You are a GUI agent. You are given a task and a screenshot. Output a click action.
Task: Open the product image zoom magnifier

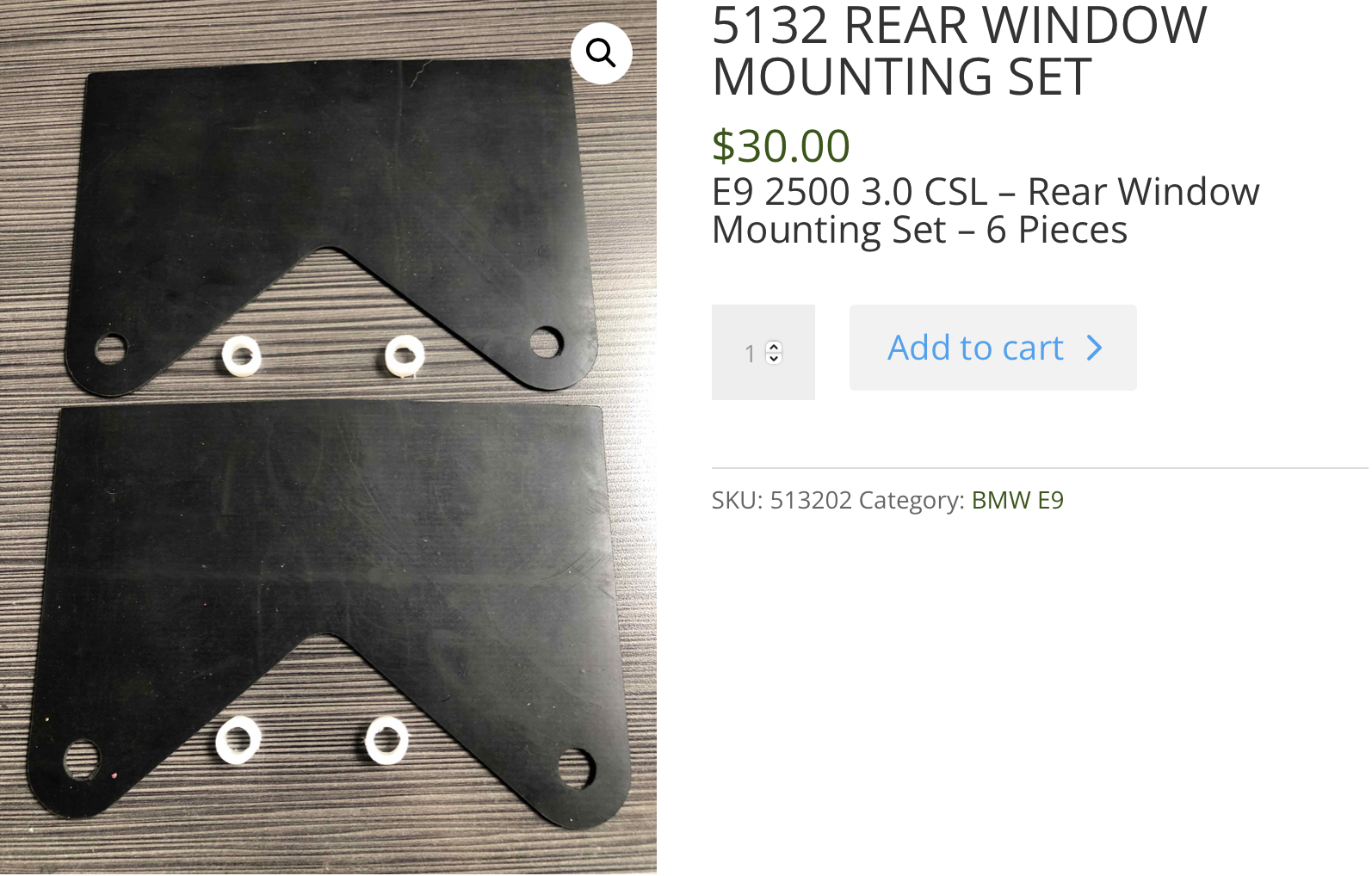(601, 53)
